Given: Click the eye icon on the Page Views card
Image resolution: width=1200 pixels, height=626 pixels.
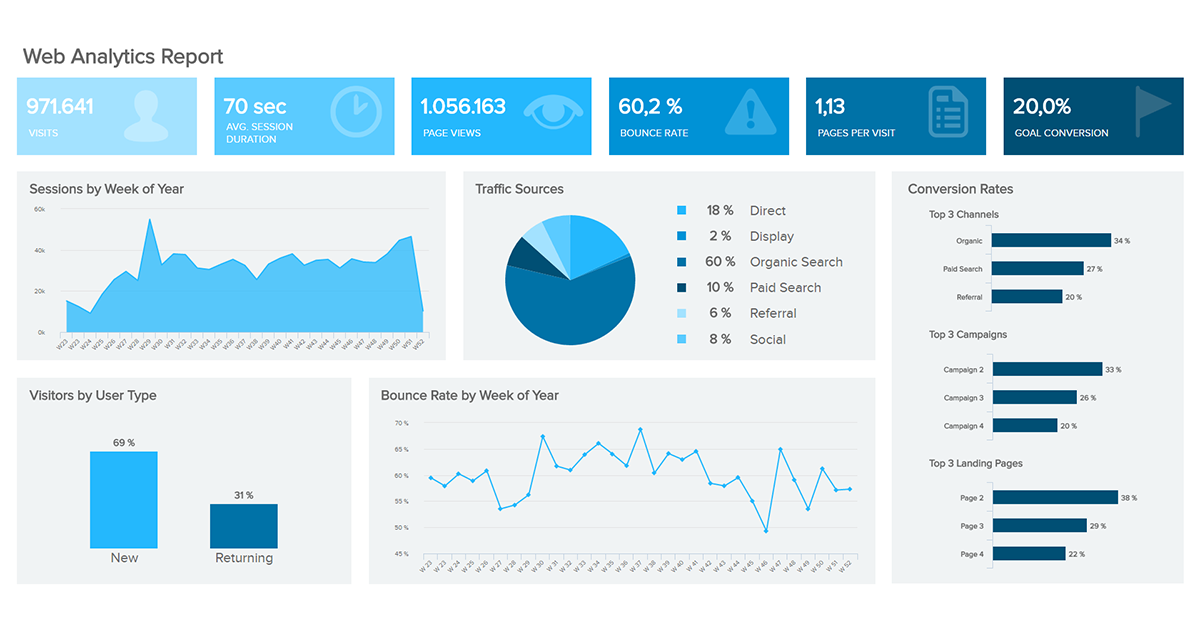Looking at the screenshot, I should (x=556, y=113).
